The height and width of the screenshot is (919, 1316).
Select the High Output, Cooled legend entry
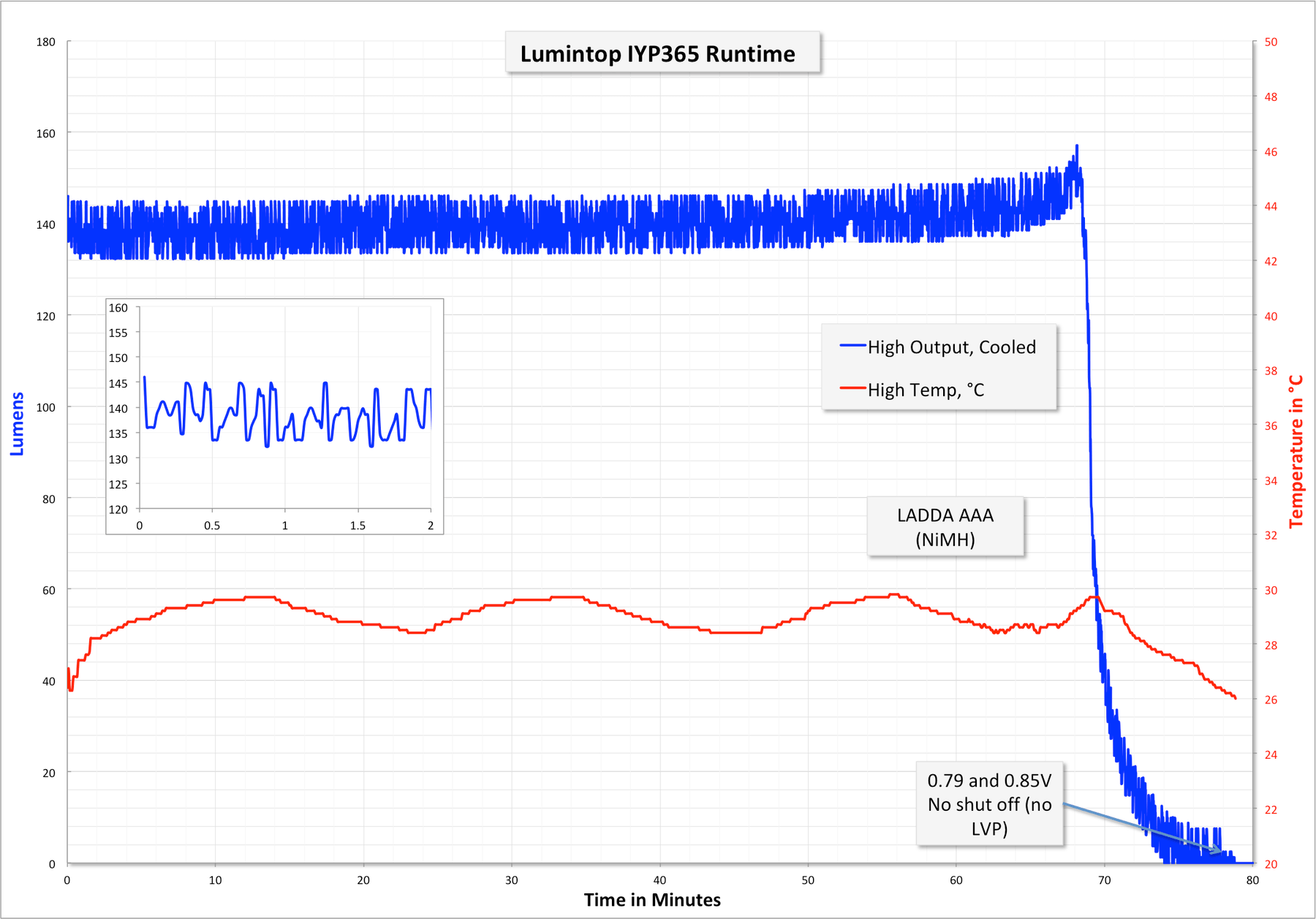coord(951,347)
